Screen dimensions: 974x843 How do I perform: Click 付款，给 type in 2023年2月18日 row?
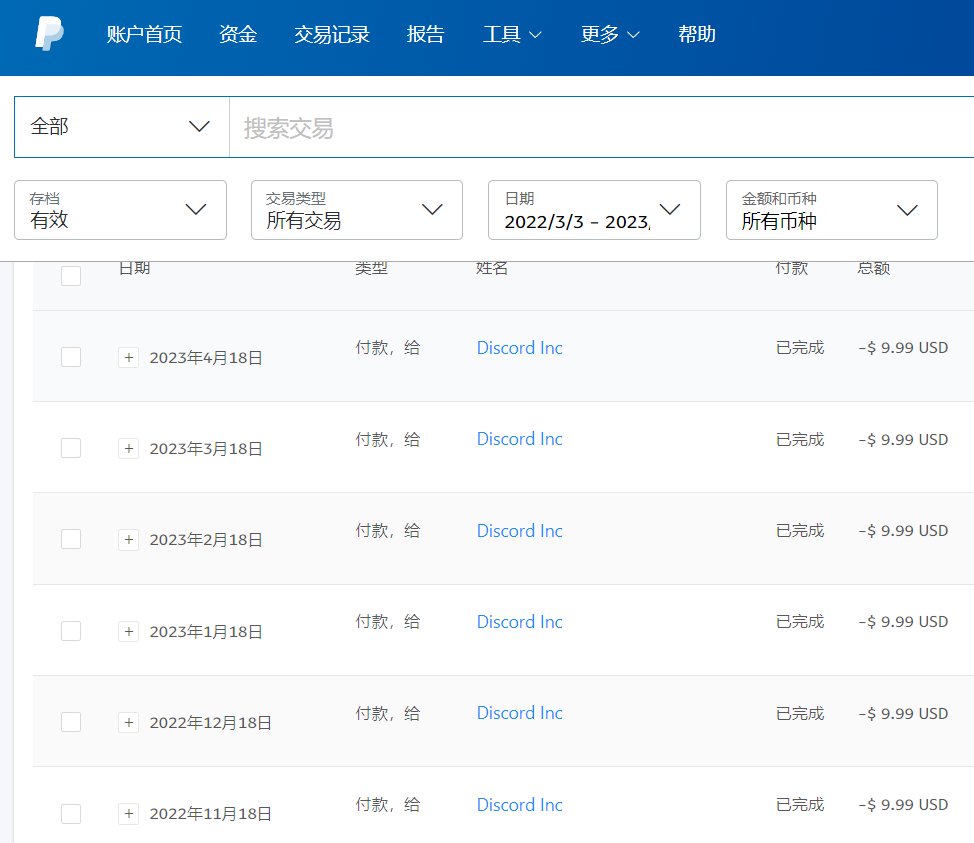pyautogui.click(x=388, y=531)
